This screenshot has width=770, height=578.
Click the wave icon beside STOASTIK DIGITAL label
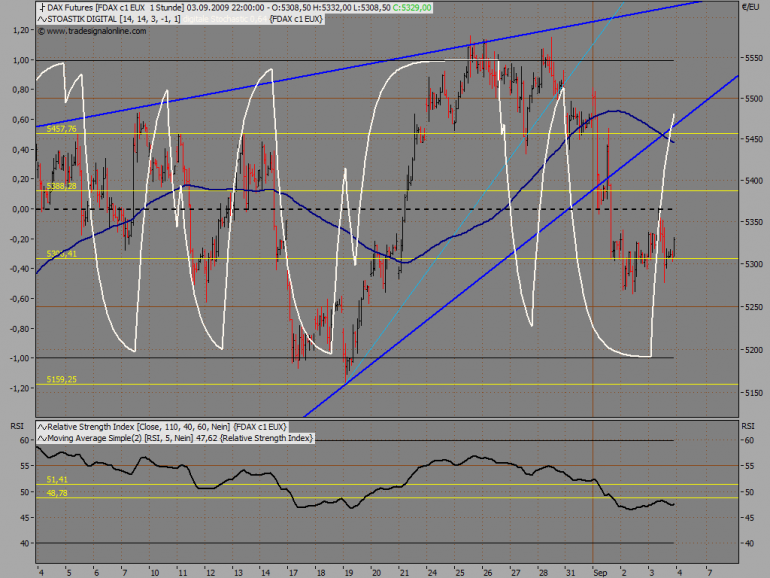[x=42, y=19]
